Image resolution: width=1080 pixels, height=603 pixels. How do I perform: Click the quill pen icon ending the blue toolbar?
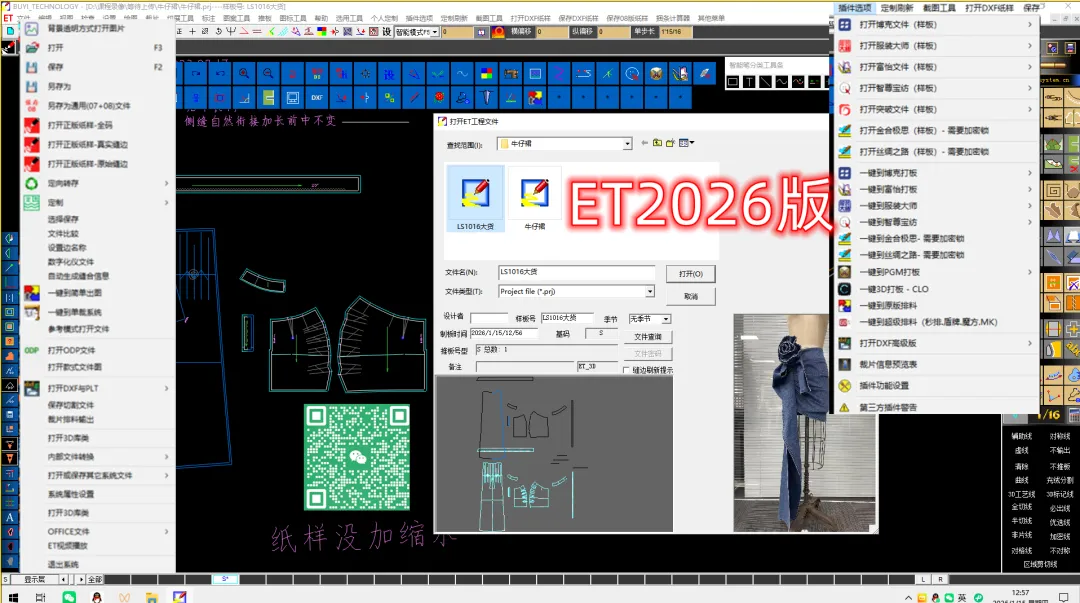coord(705,74)
